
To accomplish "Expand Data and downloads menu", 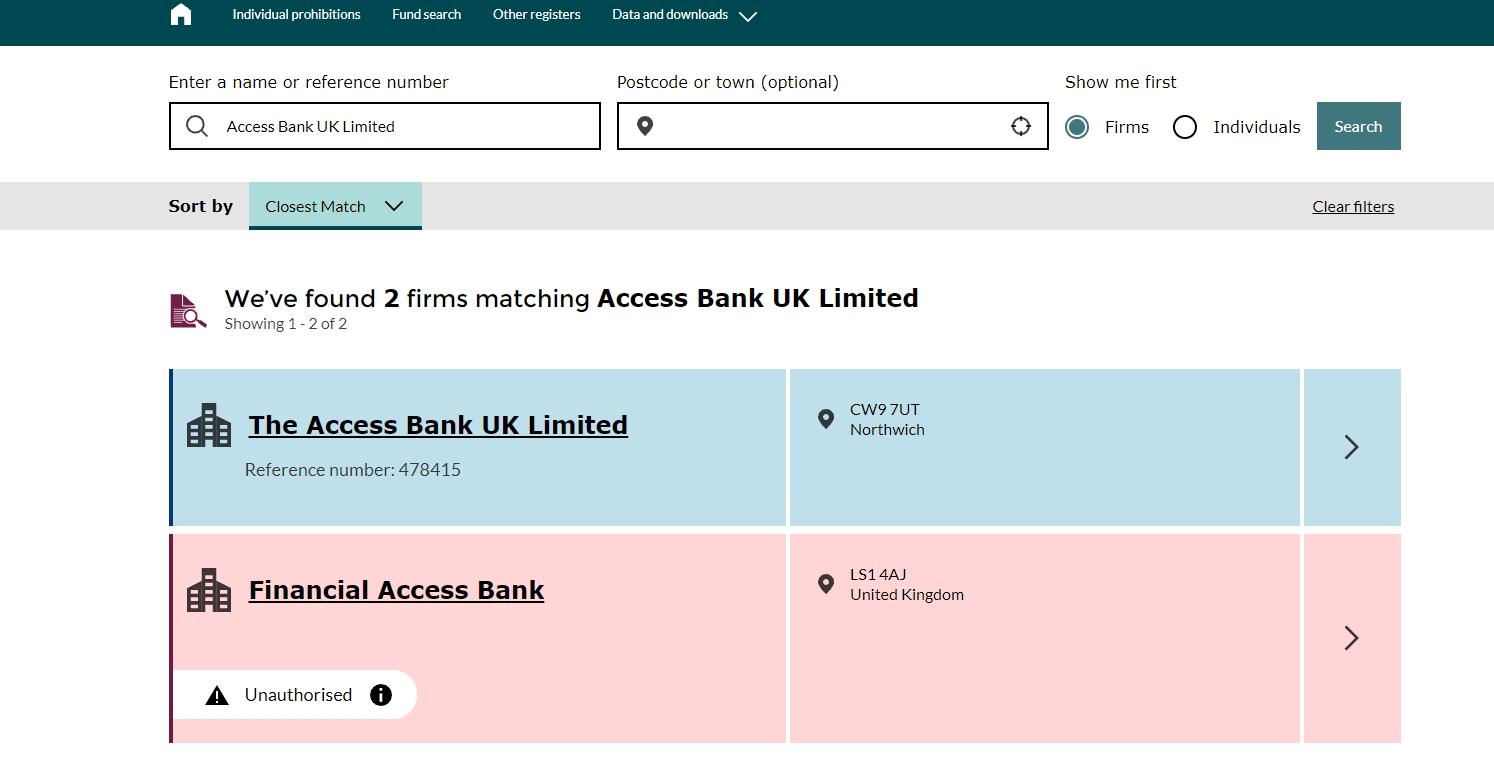I will pyautogui.click(x=685, y=15).
